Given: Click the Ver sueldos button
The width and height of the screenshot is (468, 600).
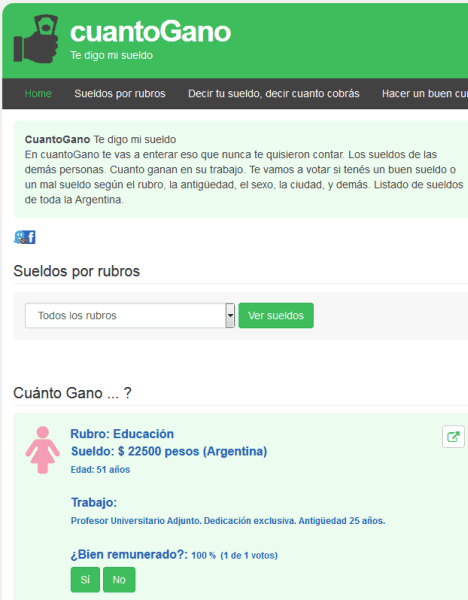Looking at the screenshot, I should coord(276,315).
